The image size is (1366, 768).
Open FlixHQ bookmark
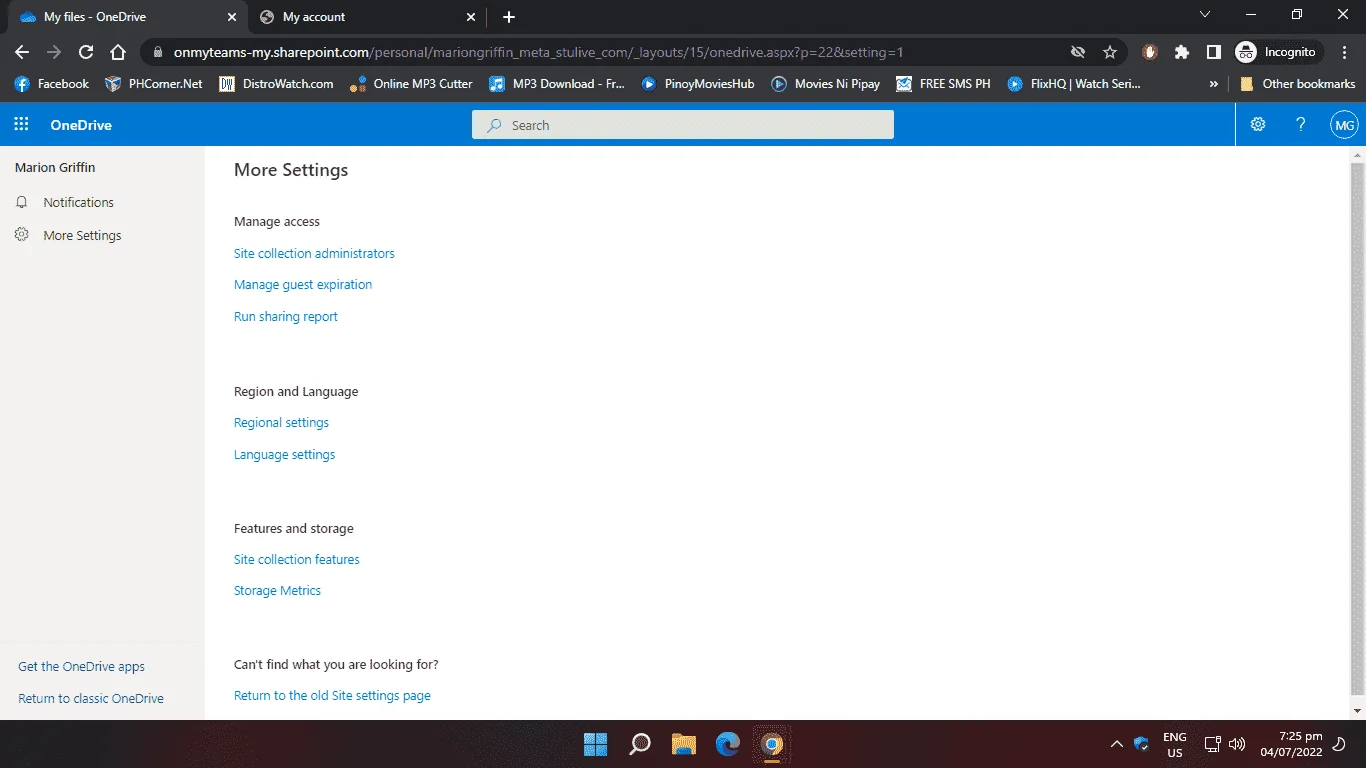click(1074, 84)
